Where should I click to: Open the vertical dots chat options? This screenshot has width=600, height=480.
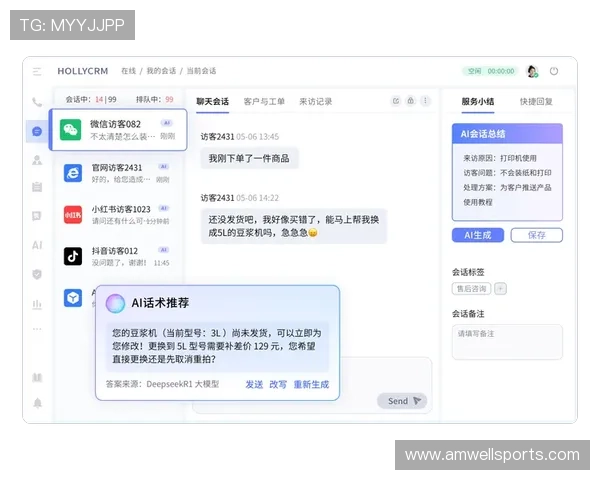pos(425,101)
